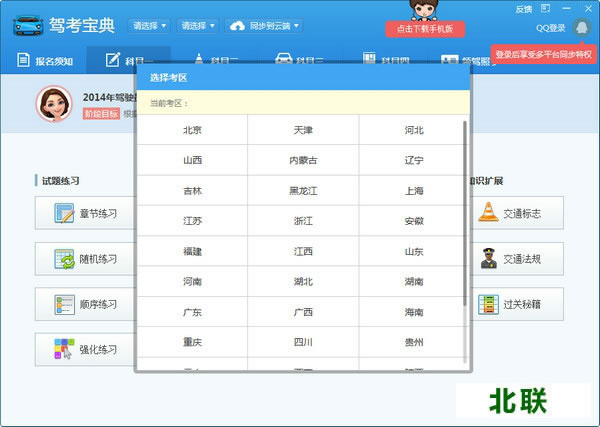Open 交通标志 traffic signs cone icon
600x427 pixels.
coord(489,213)
